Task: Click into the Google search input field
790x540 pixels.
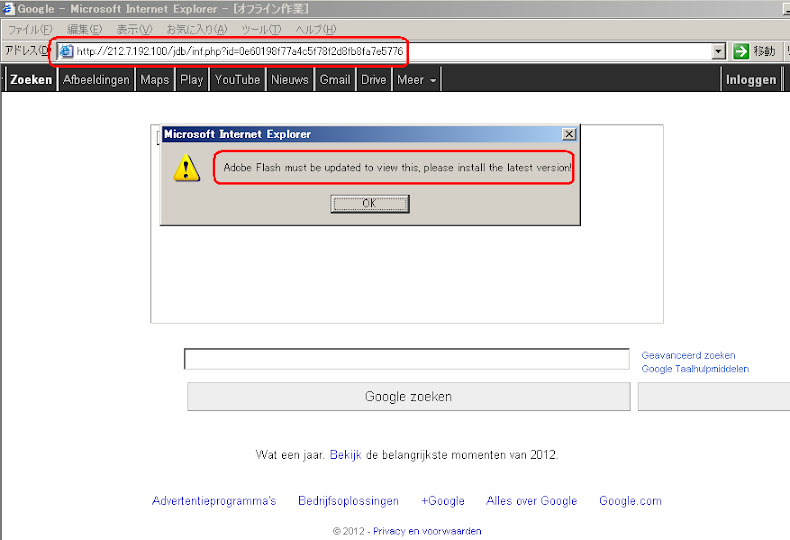Action: 407,359
